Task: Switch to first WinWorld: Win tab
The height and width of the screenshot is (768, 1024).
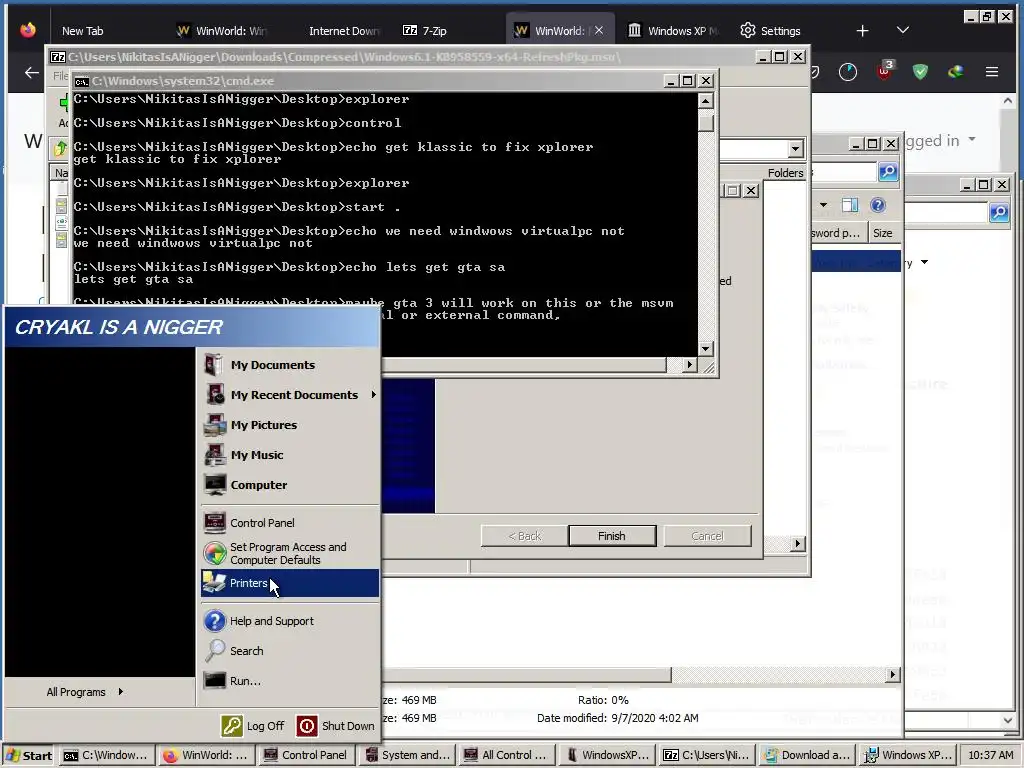Action: [x=222, y=31]
